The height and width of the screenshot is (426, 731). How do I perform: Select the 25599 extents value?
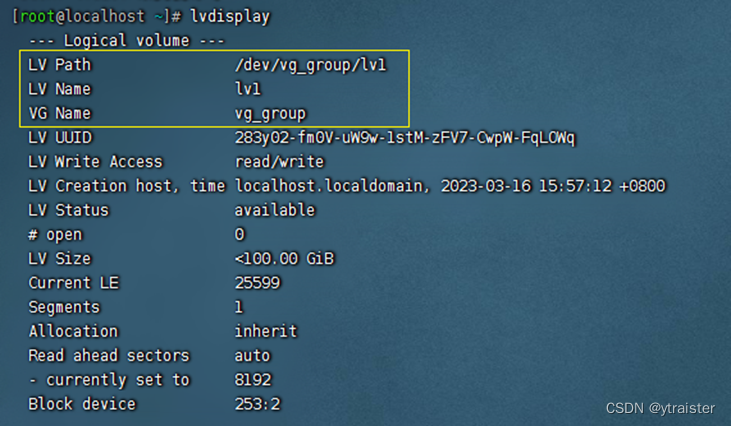click(x=257, y=283)
